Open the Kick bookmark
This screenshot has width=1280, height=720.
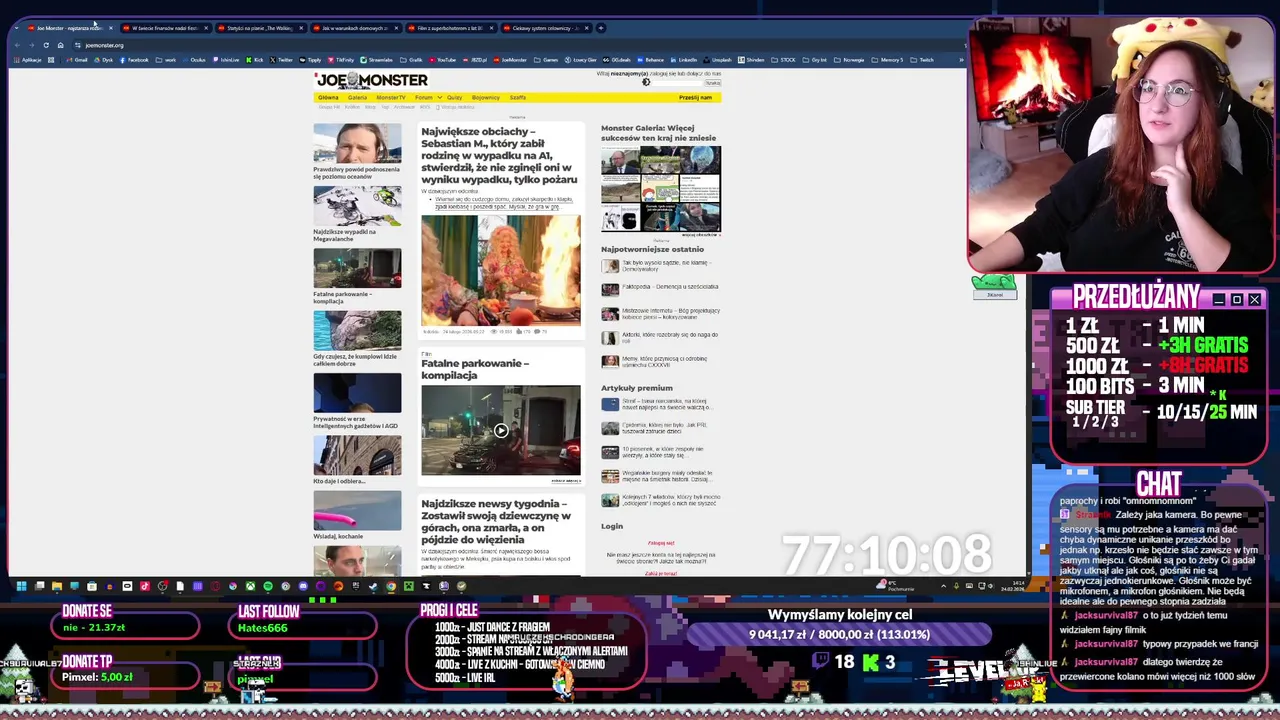coord(254,60)
